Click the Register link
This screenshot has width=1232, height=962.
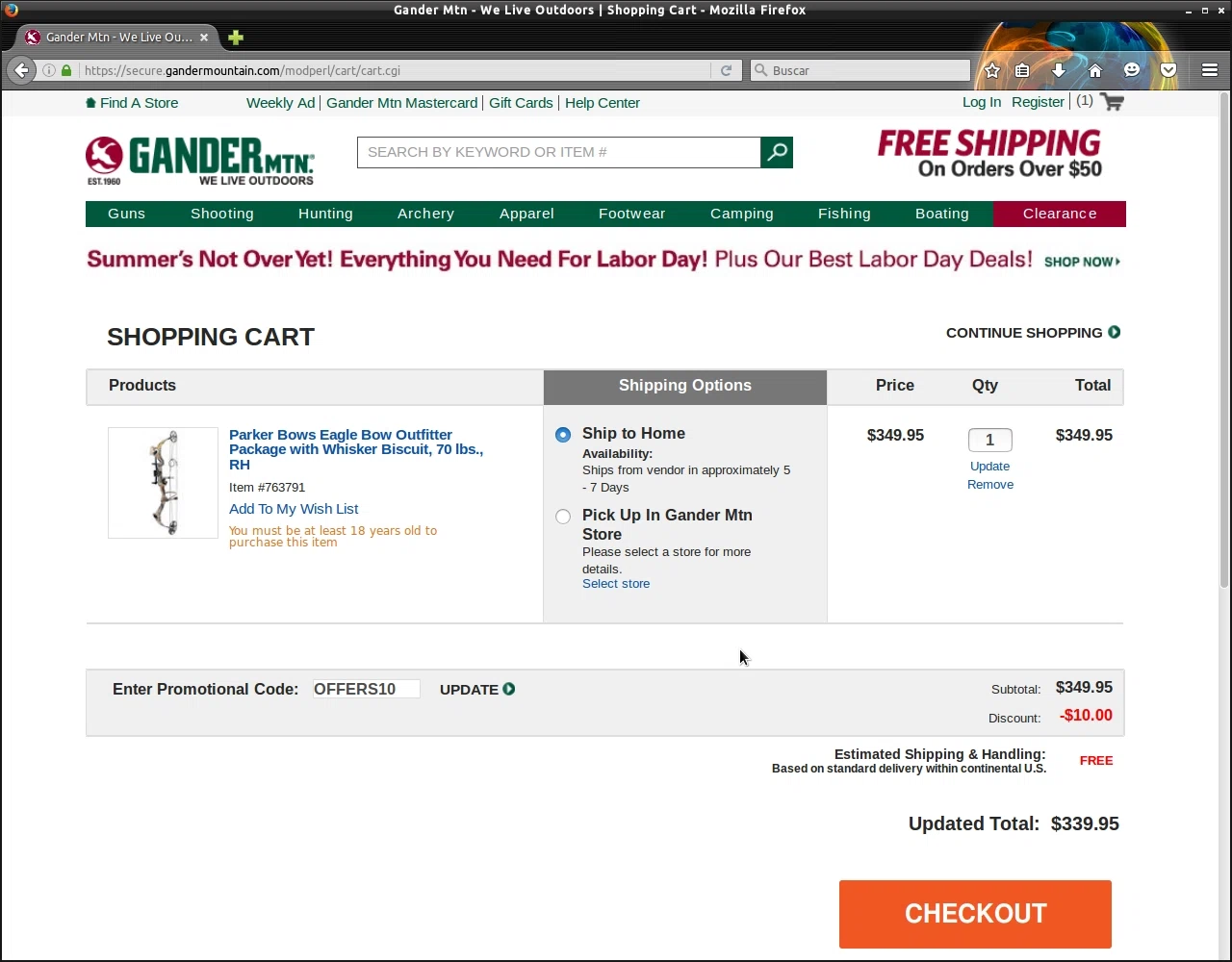[x=1038, y=102]
